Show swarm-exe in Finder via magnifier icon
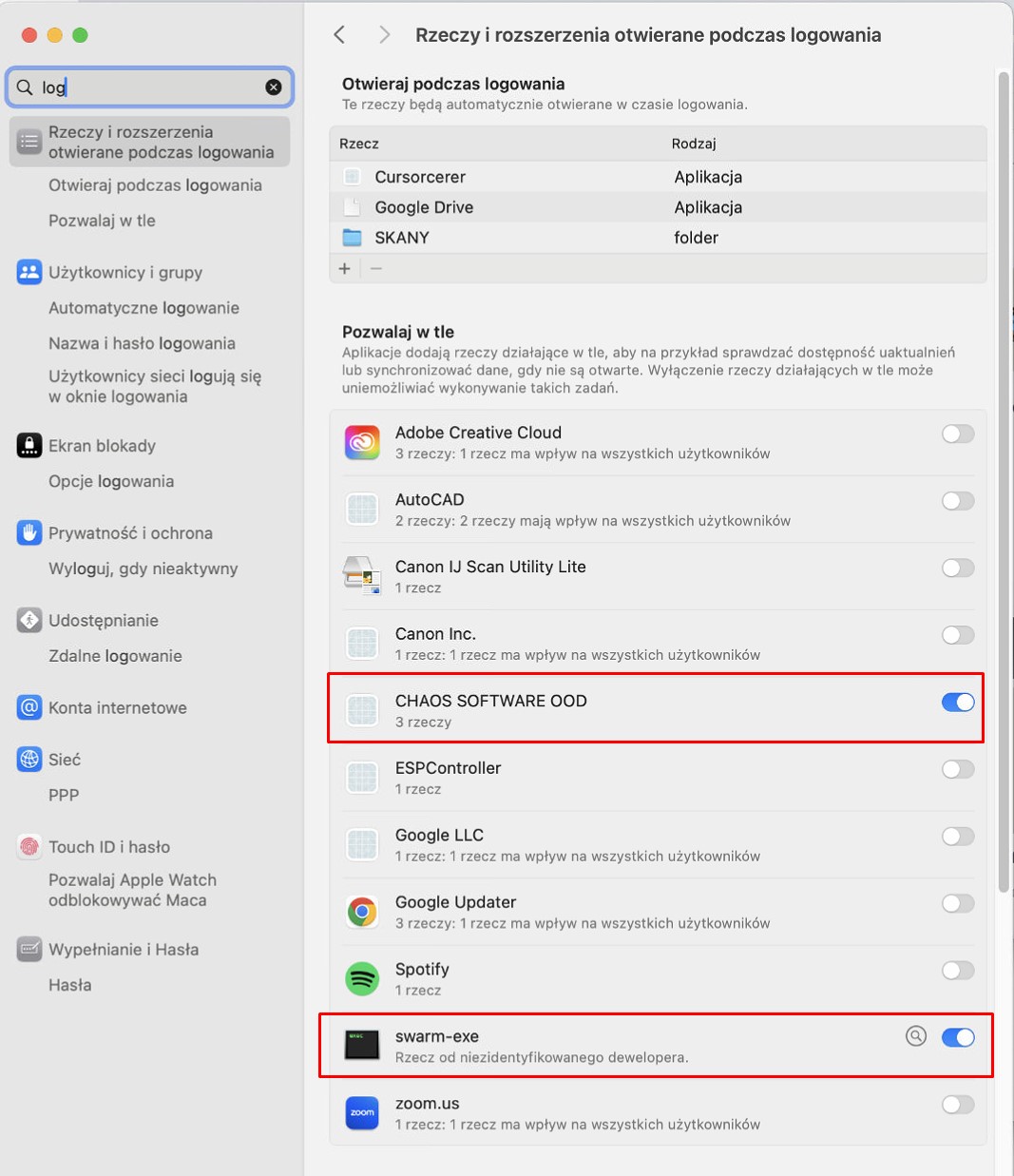 pos(916,1036)
